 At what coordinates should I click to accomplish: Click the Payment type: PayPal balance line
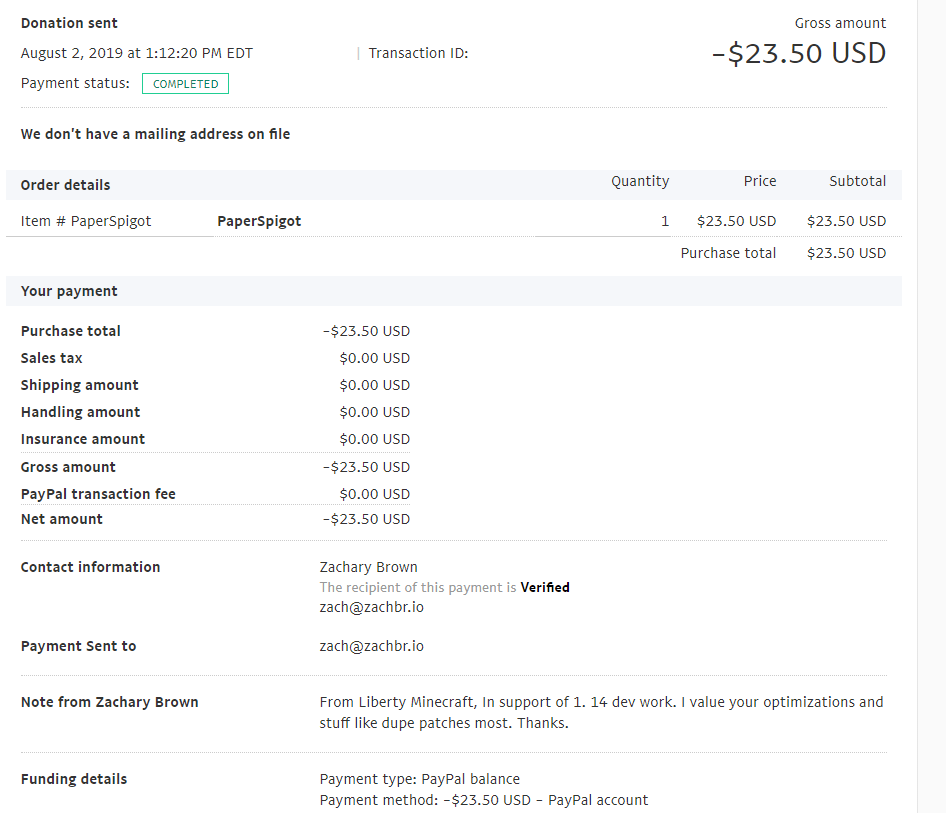point(419,779)
